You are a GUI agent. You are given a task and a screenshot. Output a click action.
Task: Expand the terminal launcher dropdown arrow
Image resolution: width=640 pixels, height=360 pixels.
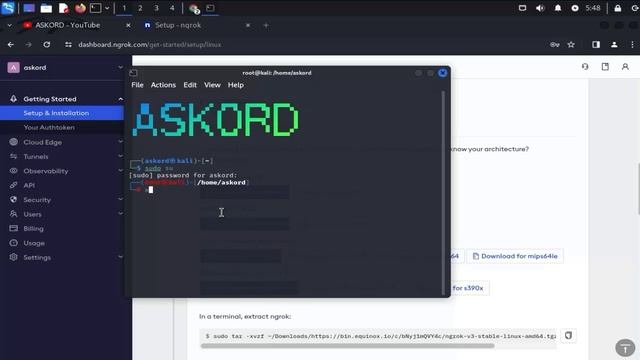[107, 8]
